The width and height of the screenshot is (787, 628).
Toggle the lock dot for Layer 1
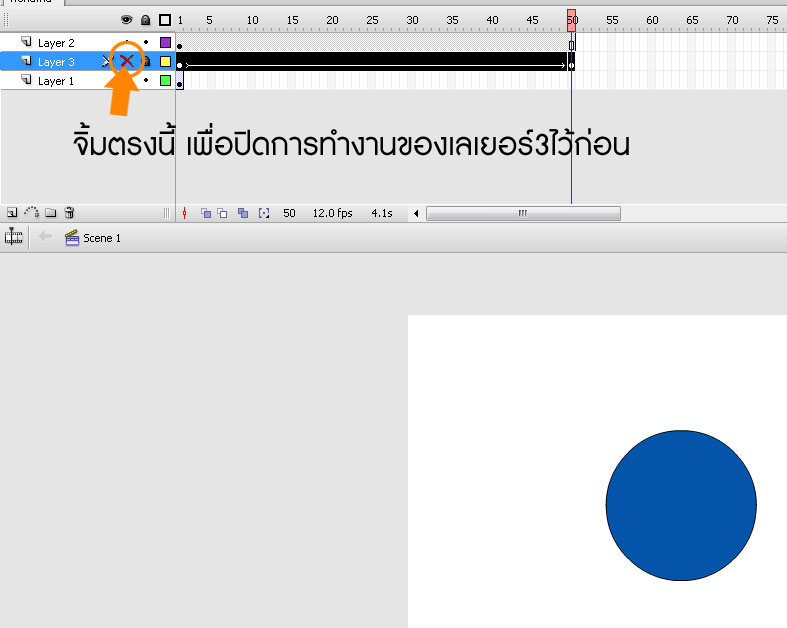(x=146, y=80)
